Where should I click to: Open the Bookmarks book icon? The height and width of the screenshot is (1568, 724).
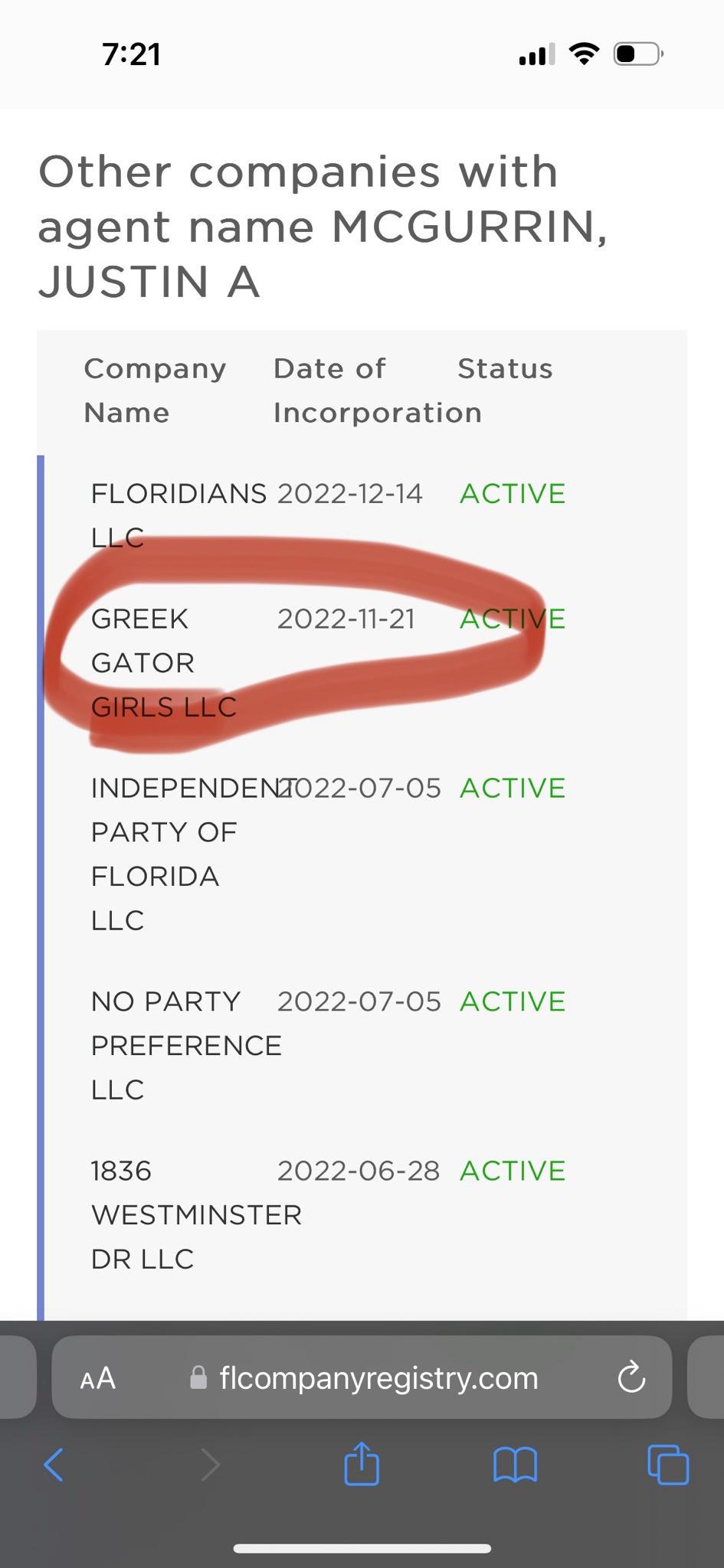[516, 1465]
